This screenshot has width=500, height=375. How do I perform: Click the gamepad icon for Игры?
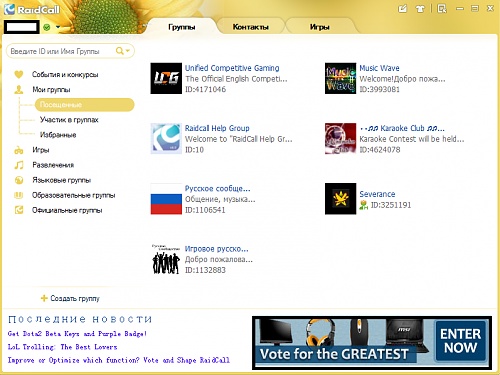tap(19, 150)
